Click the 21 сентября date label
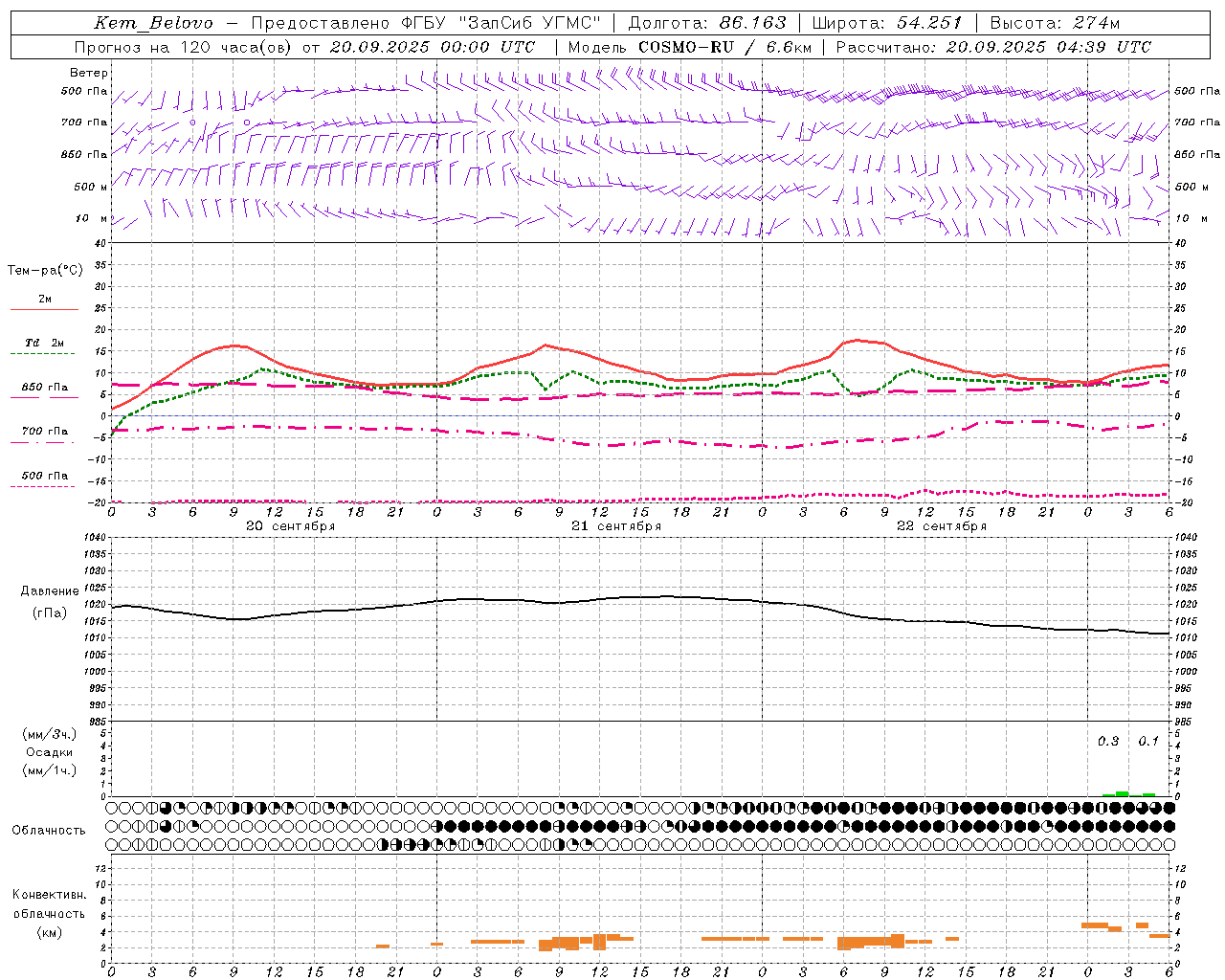This screenshot has width=1225, height=980. 616,526
